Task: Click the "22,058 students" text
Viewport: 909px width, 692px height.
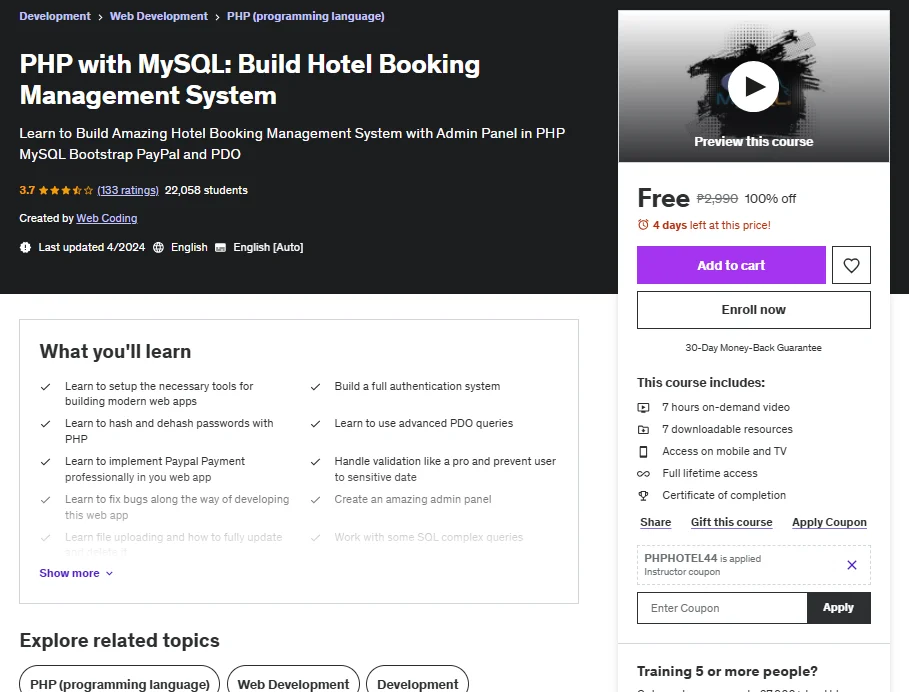Action: (206, 190)
